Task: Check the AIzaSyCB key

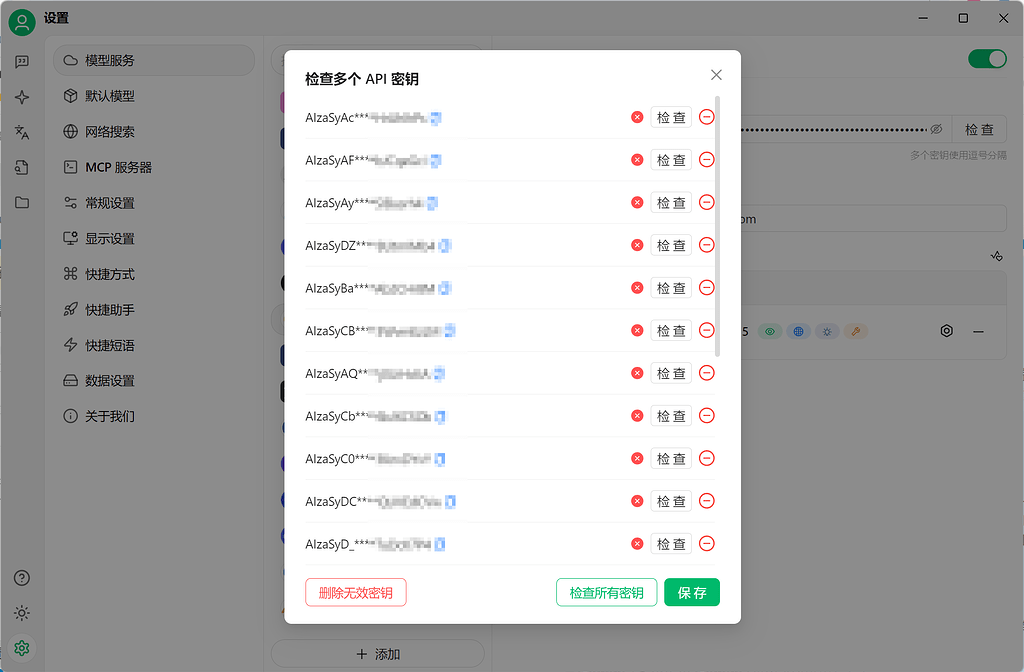Action: 671,330
